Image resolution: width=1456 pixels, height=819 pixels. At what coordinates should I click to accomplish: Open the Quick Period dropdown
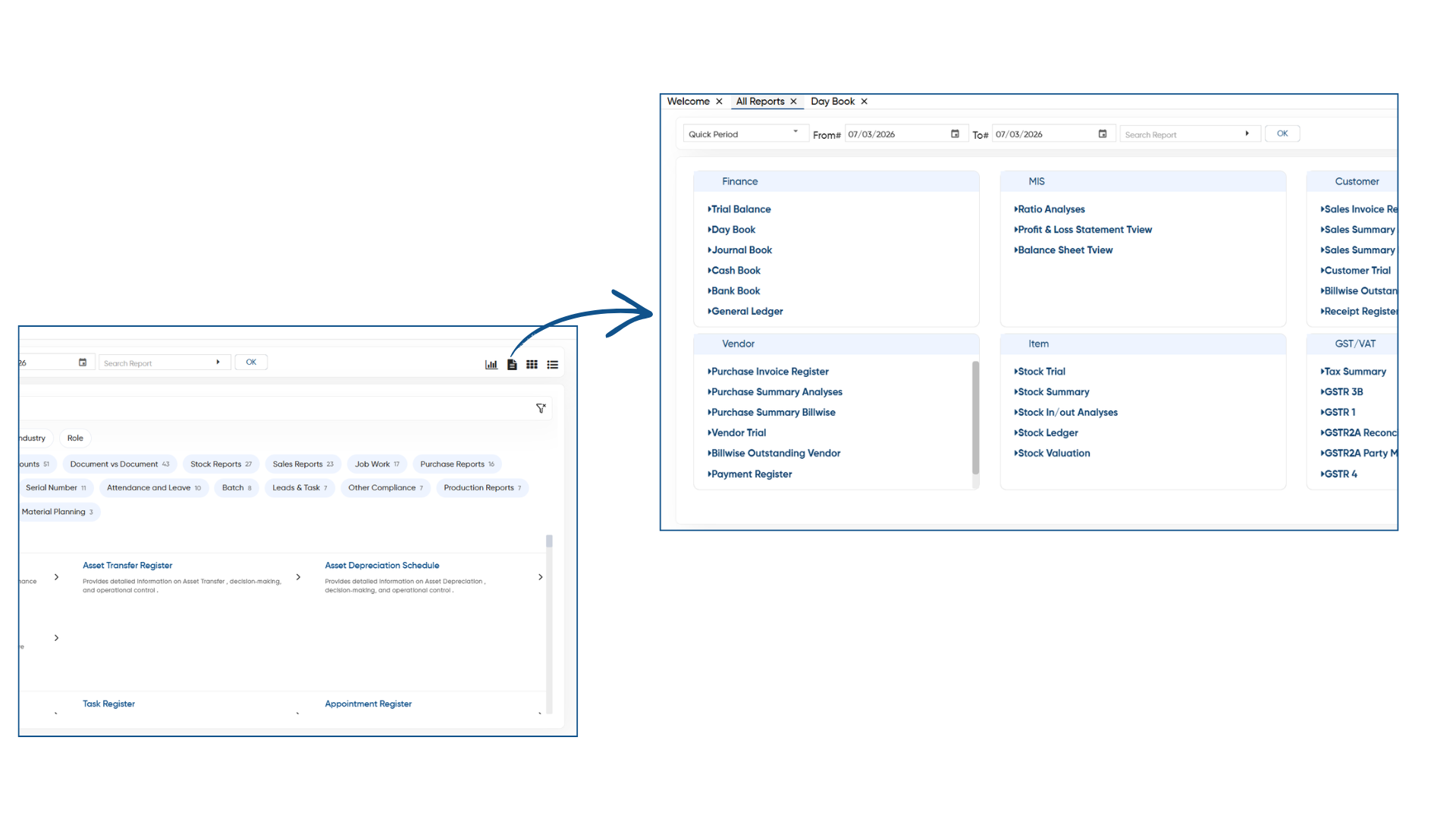(x=745, y=134)
